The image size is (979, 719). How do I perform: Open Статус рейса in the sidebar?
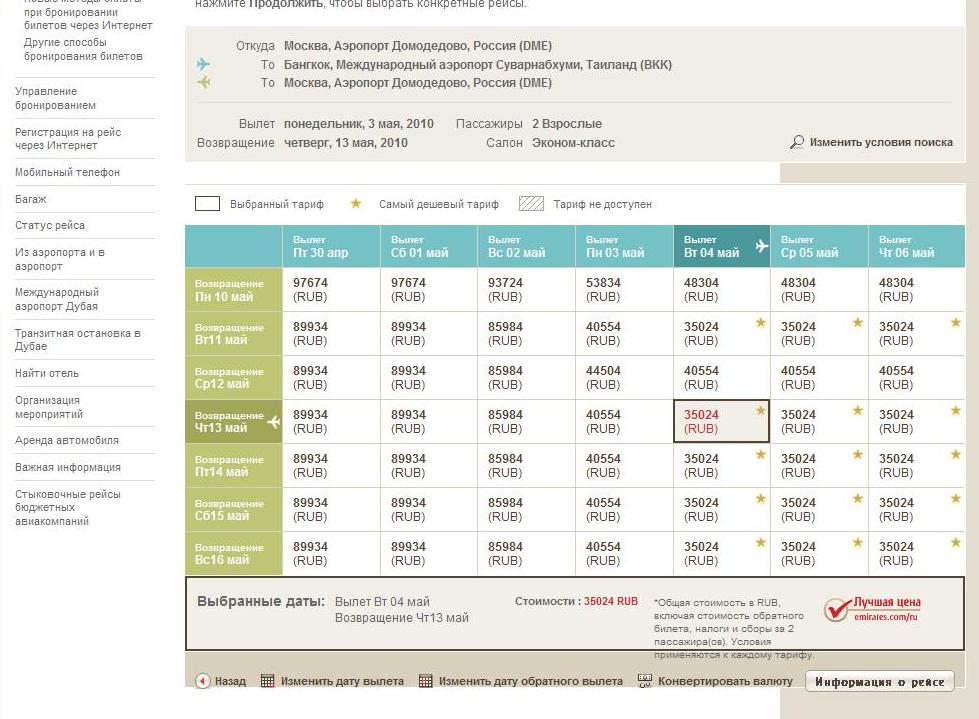click(x=50, y=226)
